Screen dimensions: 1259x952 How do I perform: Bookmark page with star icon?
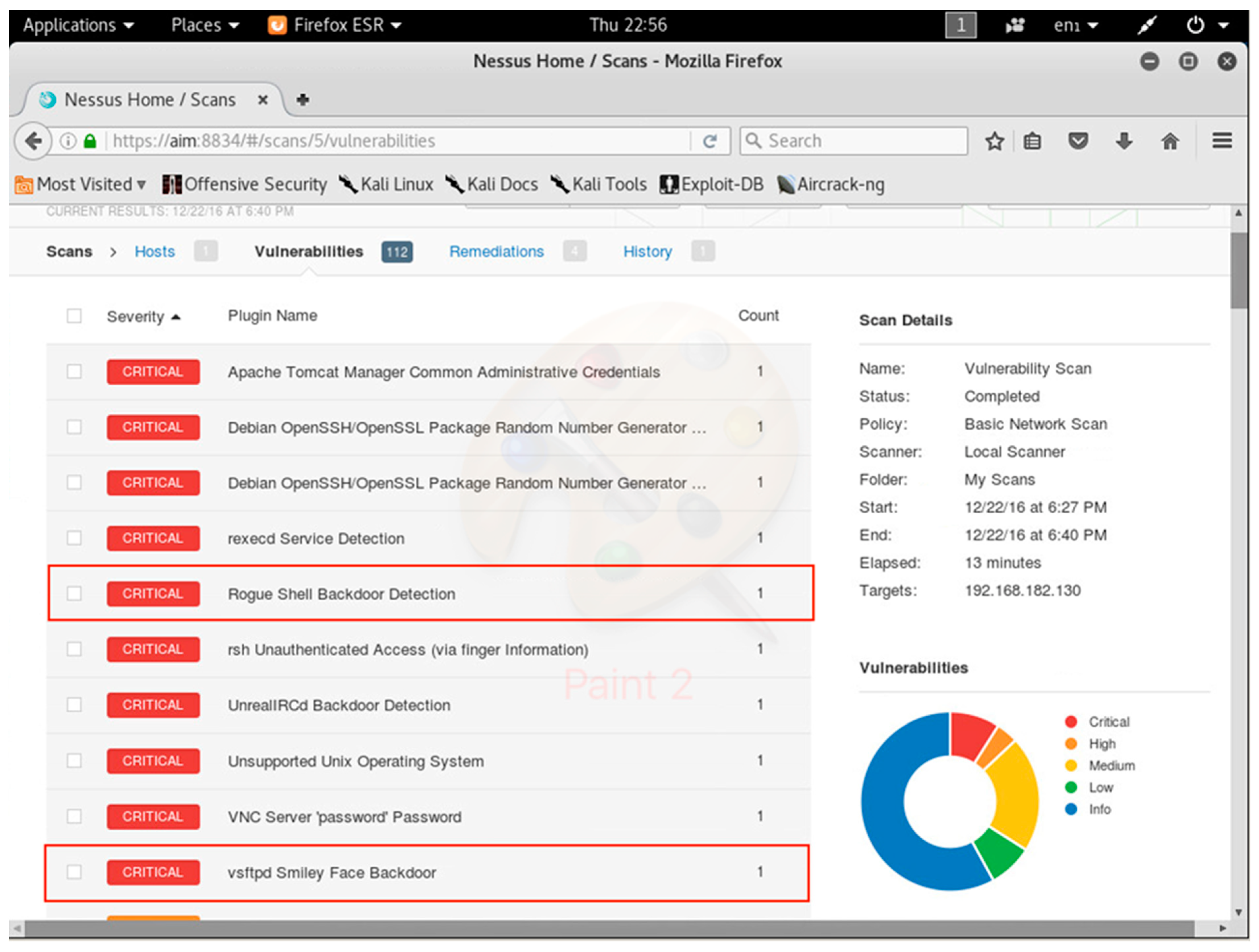[994, 141]
